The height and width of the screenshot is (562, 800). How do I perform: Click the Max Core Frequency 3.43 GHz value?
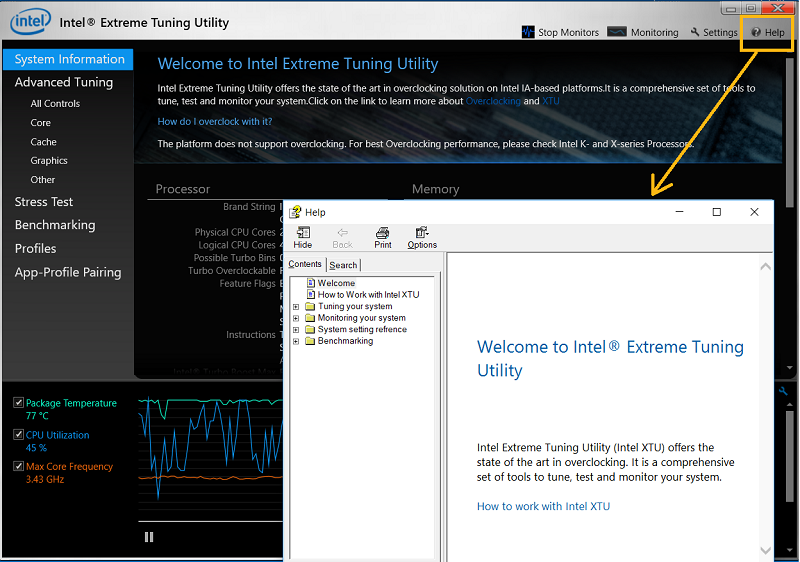tap(45, 479)
